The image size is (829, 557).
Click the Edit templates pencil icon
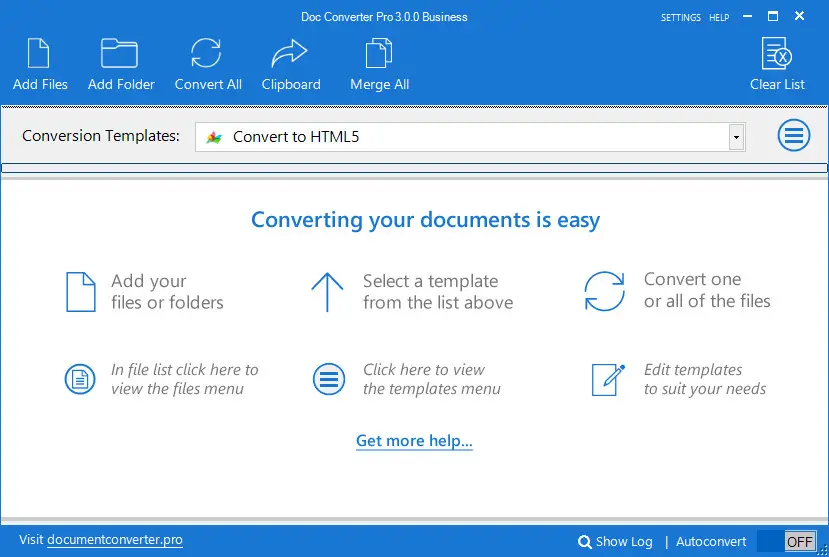click(607, 379)
